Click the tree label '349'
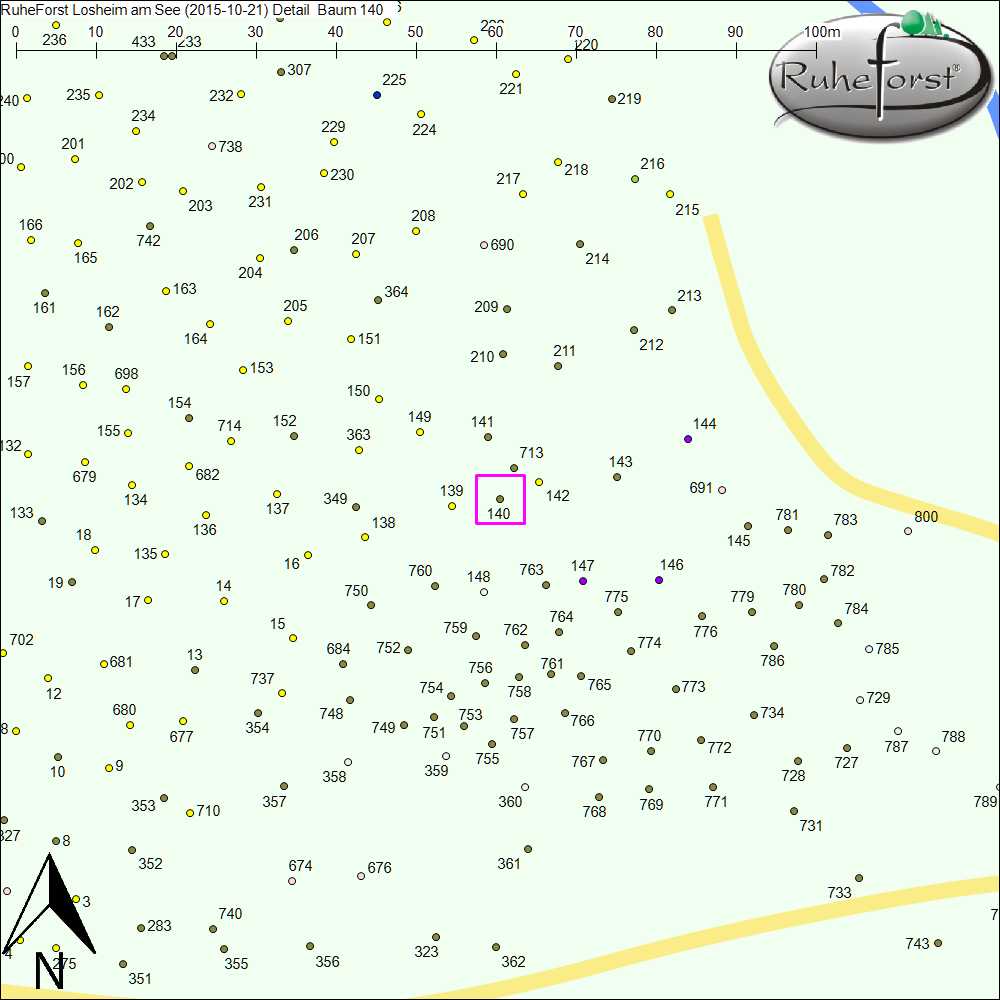 click(x=335, y=498)
